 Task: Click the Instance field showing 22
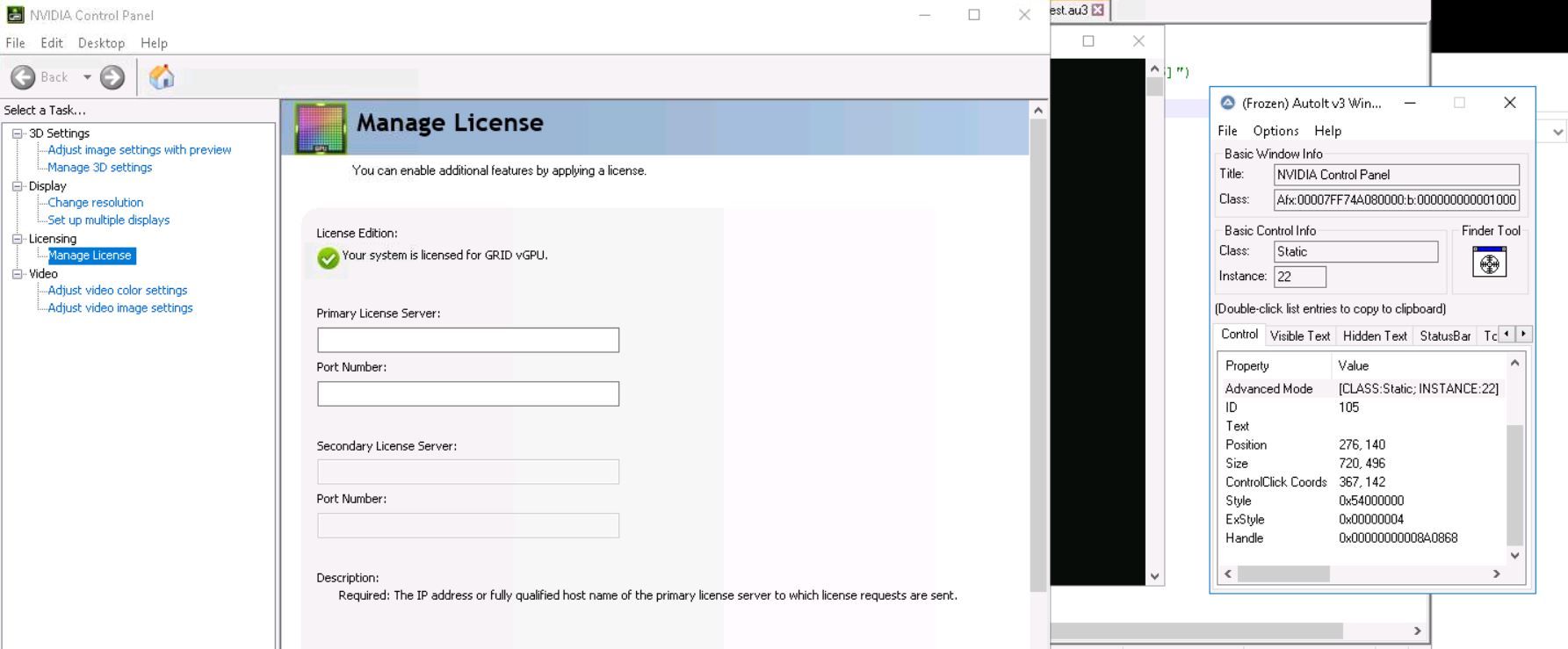click(1300, 277)
